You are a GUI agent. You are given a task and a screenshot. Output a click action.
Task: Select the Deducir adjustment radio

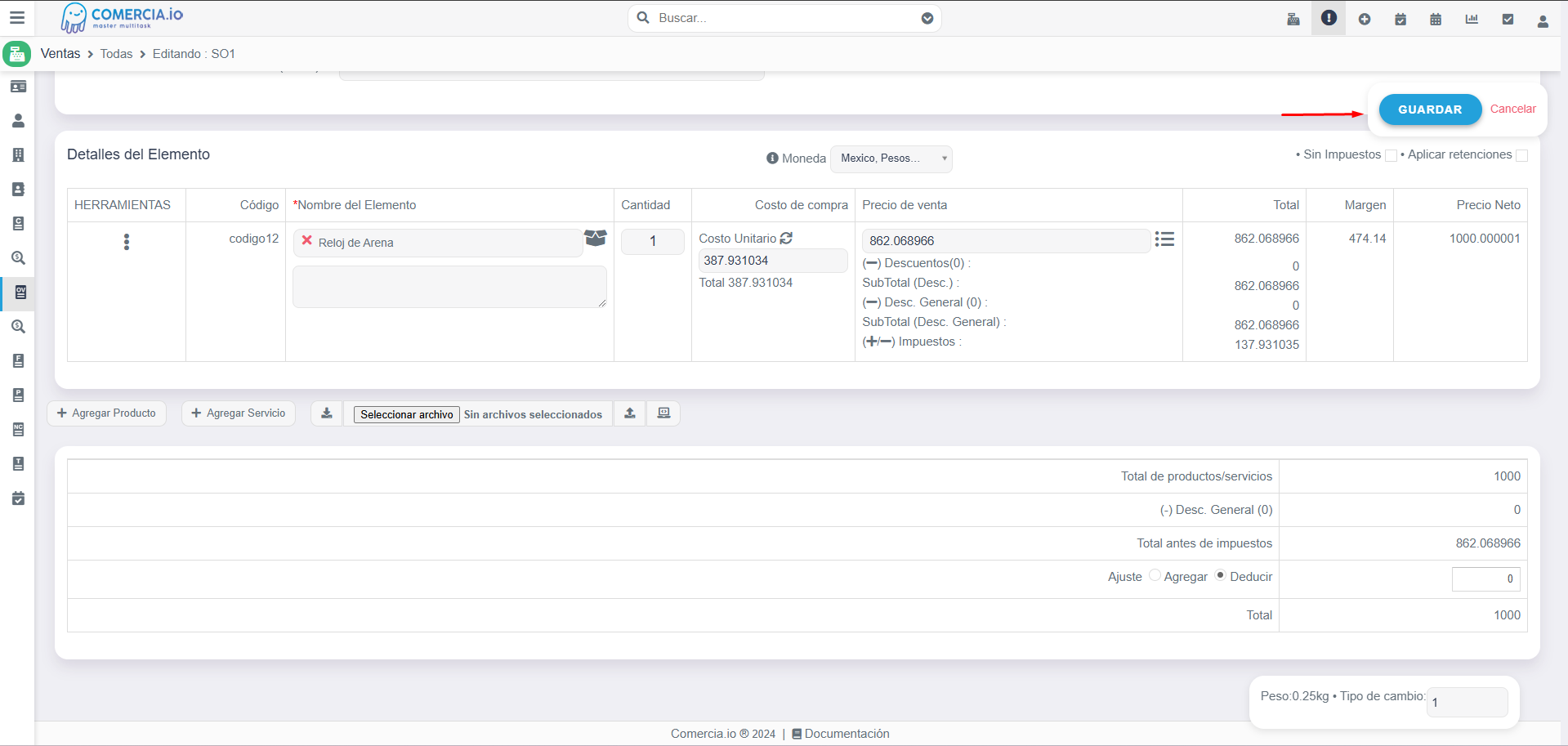click(x=1221, y=575)
